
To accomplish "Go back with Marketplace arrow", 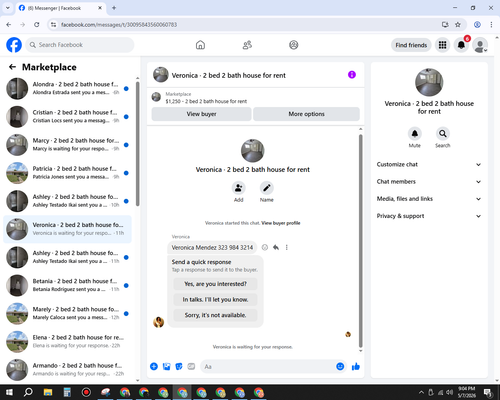I will [12, 67].
